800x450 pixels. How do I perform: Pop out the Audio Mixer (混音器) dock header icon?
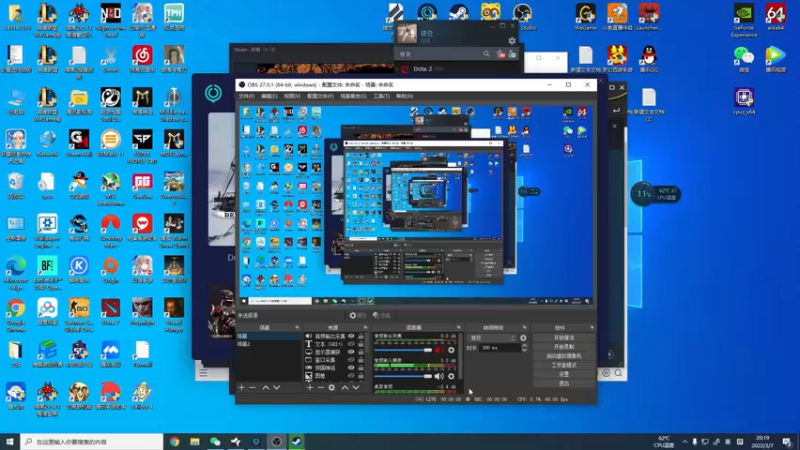point(459,328)
